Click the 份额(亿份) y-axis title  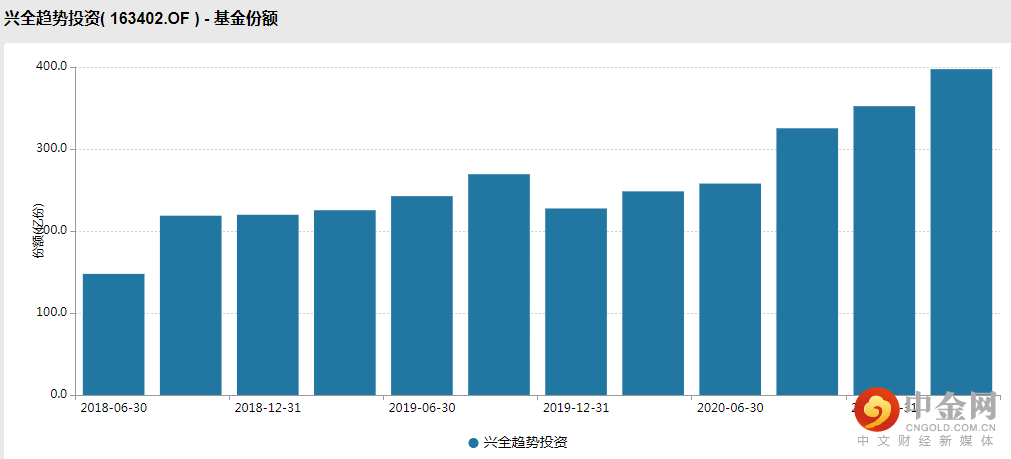(x=40, y=233)
